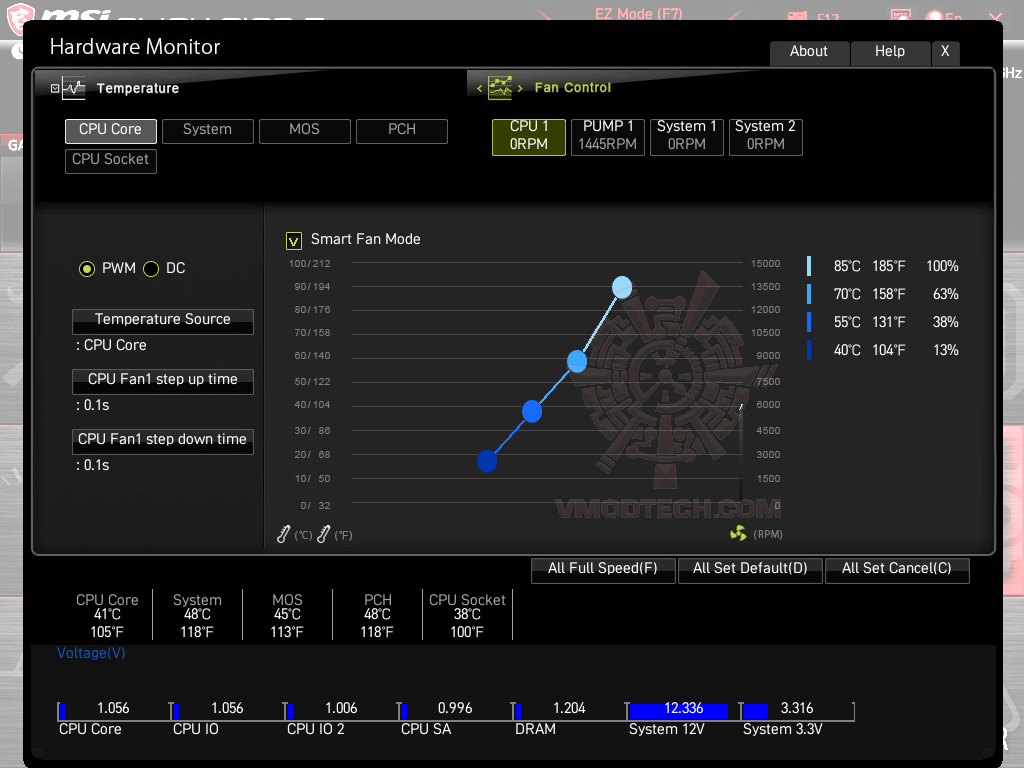
Task: Enable Smart Fan Mode checkbox
Action: coord(293,240)
